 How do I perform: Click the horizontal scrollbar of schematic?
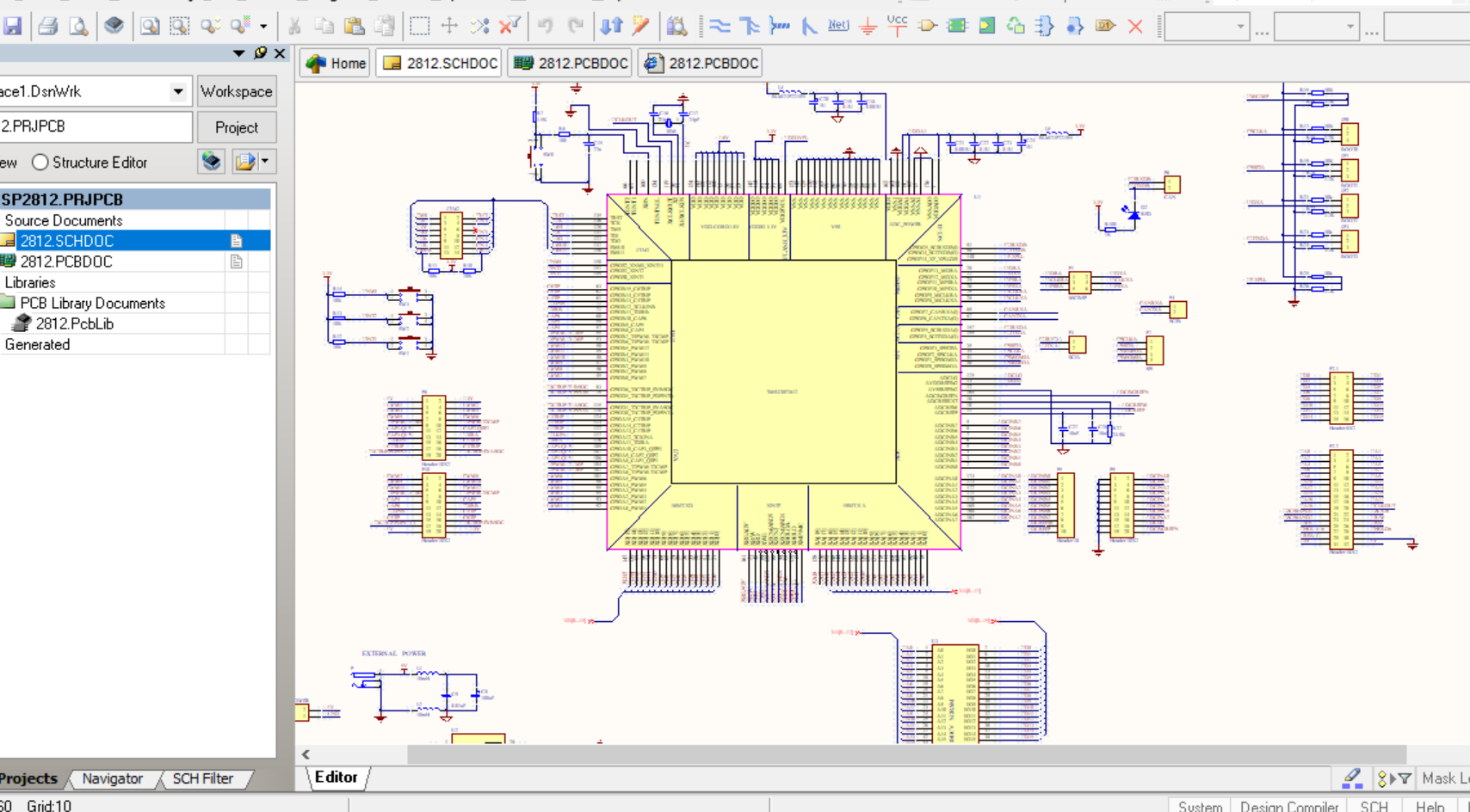[906, 754]
